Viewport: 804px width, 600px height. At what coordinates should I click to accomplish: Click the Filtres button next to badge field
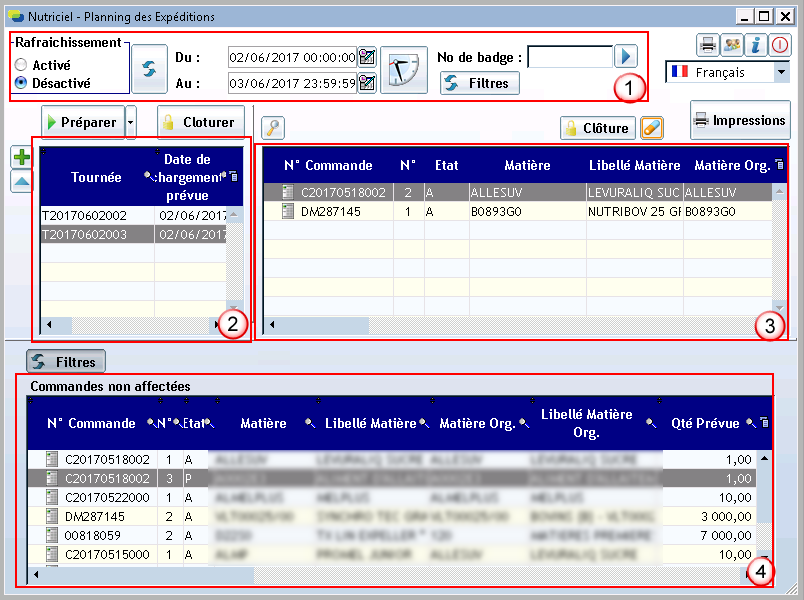coord(480,83)
